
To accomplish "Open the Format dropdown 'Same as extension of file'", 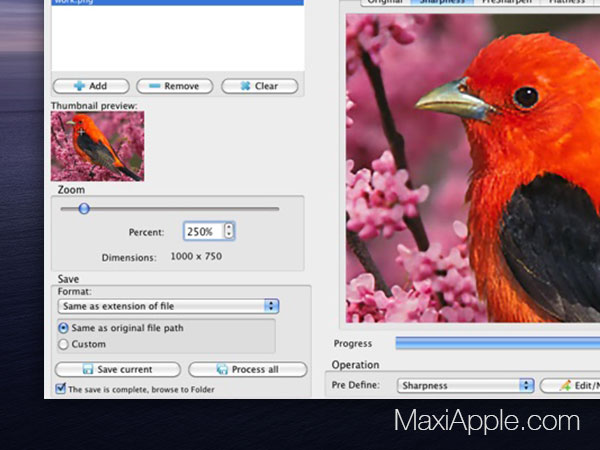I will point(168,306).
